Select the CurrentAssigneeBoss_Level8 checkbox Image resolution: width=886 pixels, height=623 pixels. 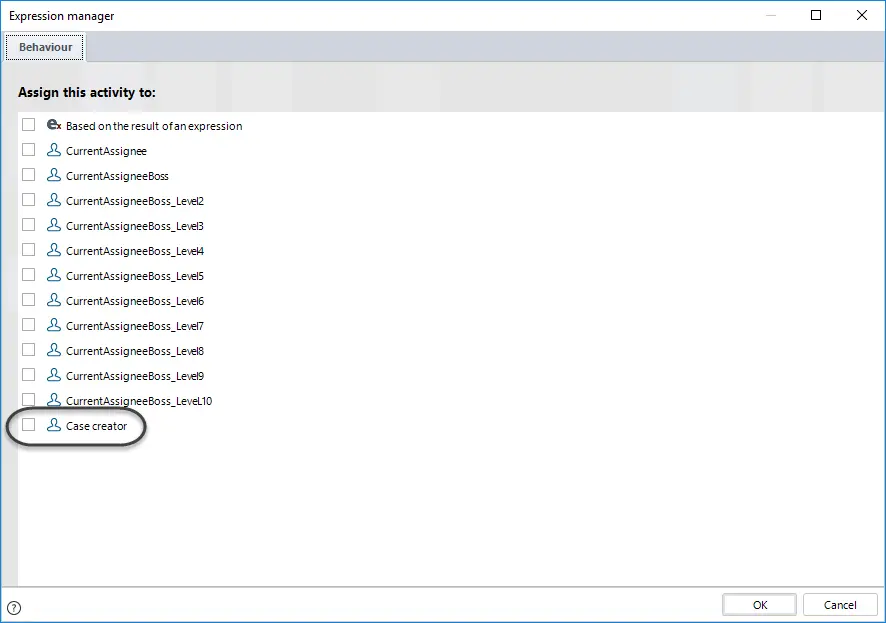(28, 350)
